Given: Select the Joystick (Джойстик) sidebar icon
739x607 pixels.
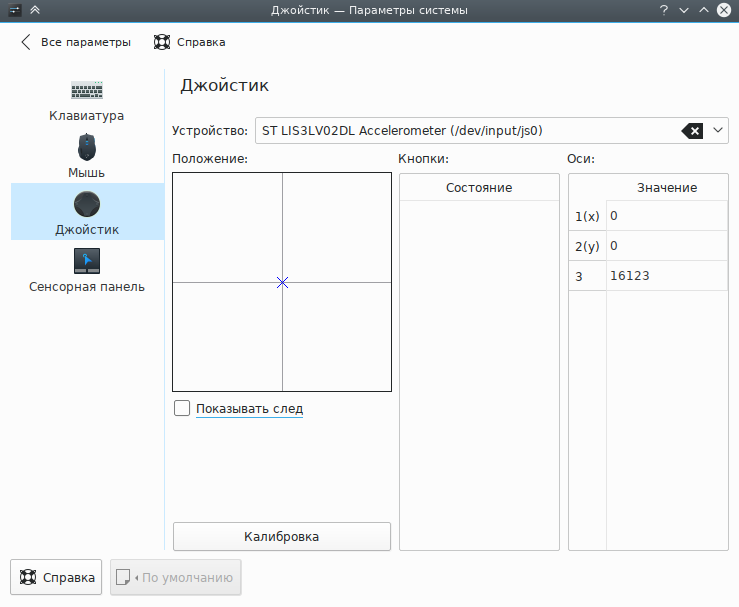Looking at the screenshot, I should pyautogui.click(x=87, y=204).
